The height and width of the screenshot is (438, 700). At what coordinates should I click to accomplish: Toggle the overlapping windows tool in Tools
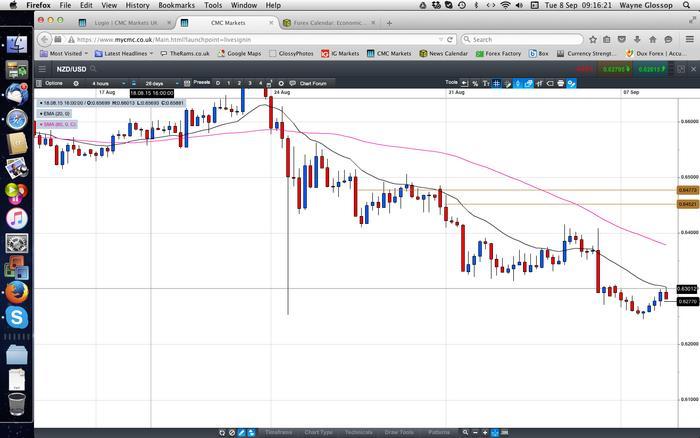529,83
